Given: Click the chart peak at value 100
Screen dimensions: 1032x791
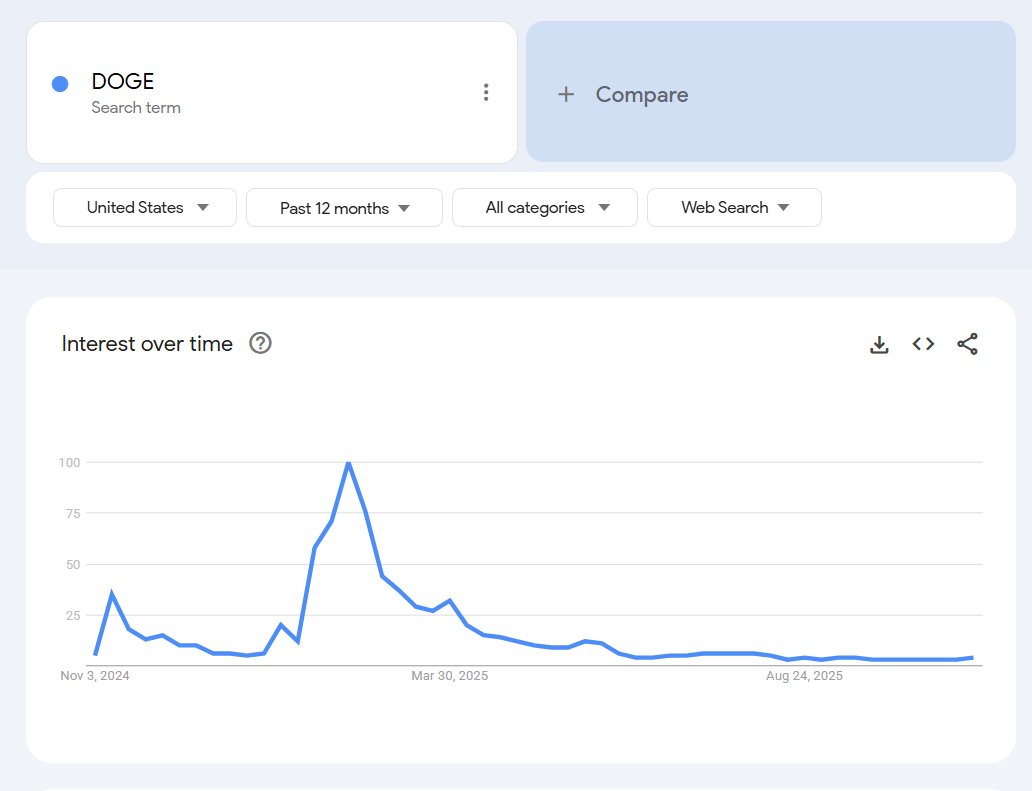Looking at the screenshot, I should [348, 463].
